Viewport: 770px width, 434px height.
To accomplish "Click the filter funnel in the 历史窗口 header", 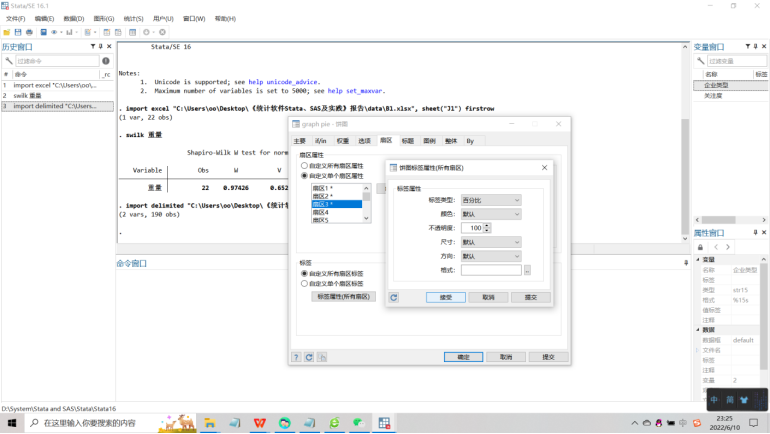I will pyautogui.click(x=93, y=46).
